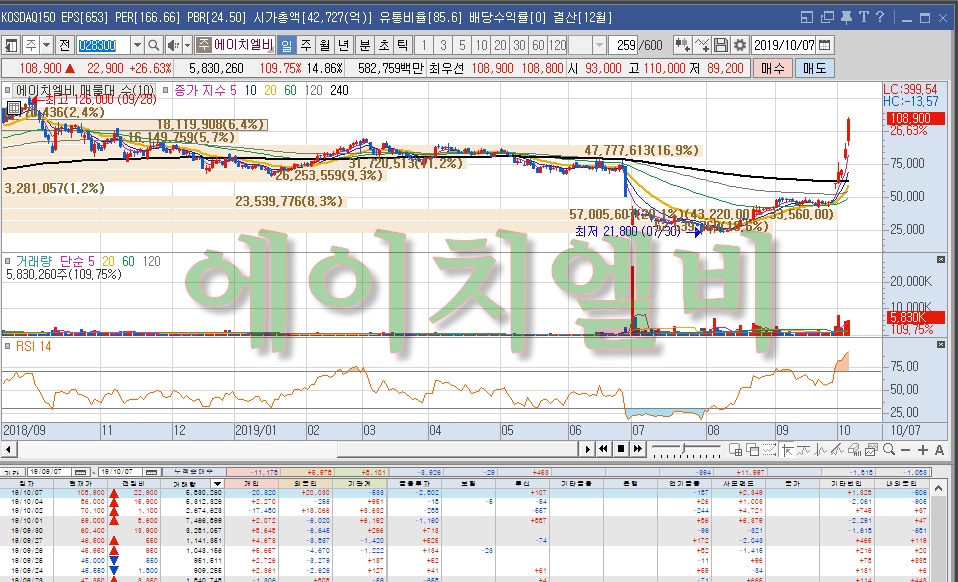Click the overlapping windows layout icon
The height and width of the screenshot is (582, 958).
tap(753, 450)
